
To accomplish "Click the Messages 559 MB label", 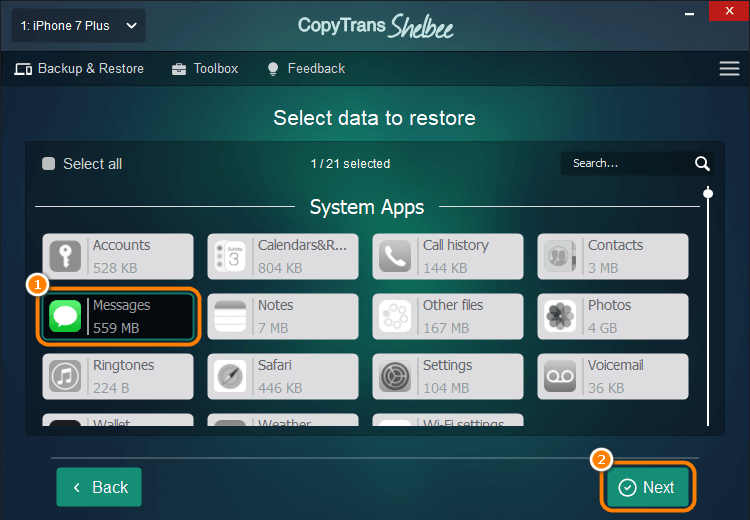I will (121, 316).
